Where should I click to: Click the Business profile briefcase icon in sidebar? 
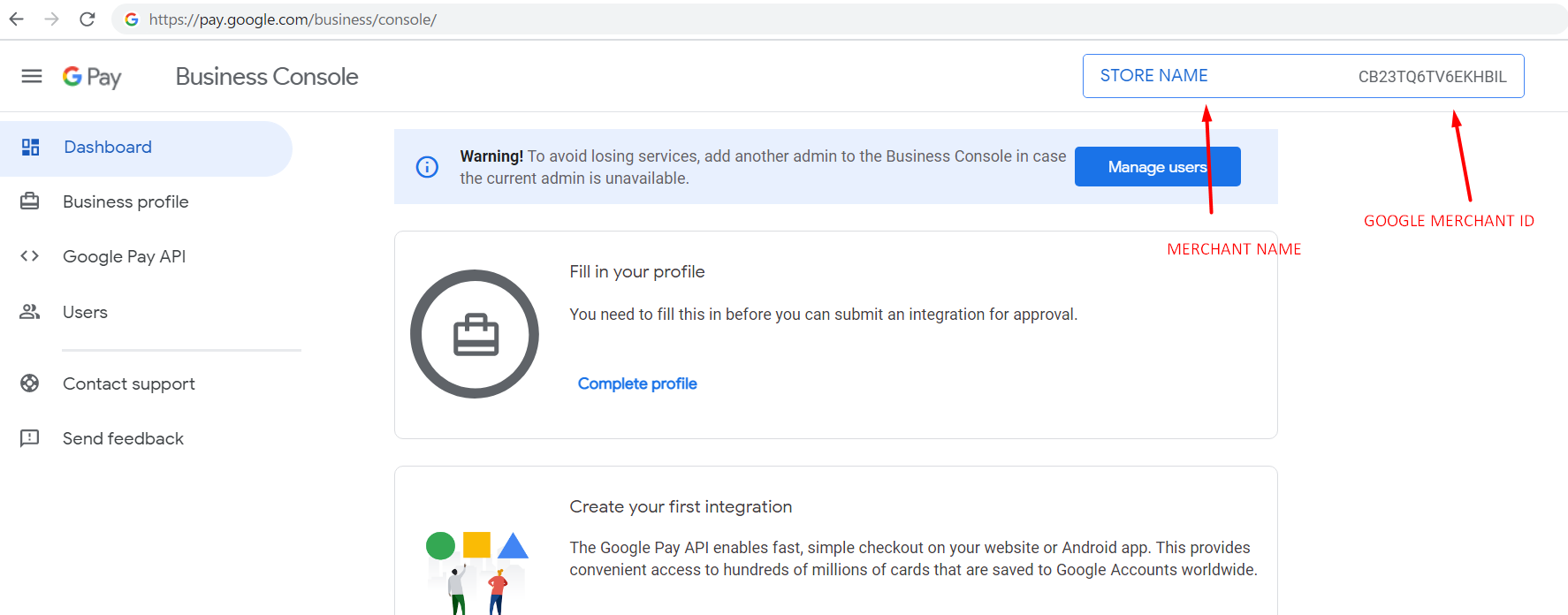(x=30, y=201)
